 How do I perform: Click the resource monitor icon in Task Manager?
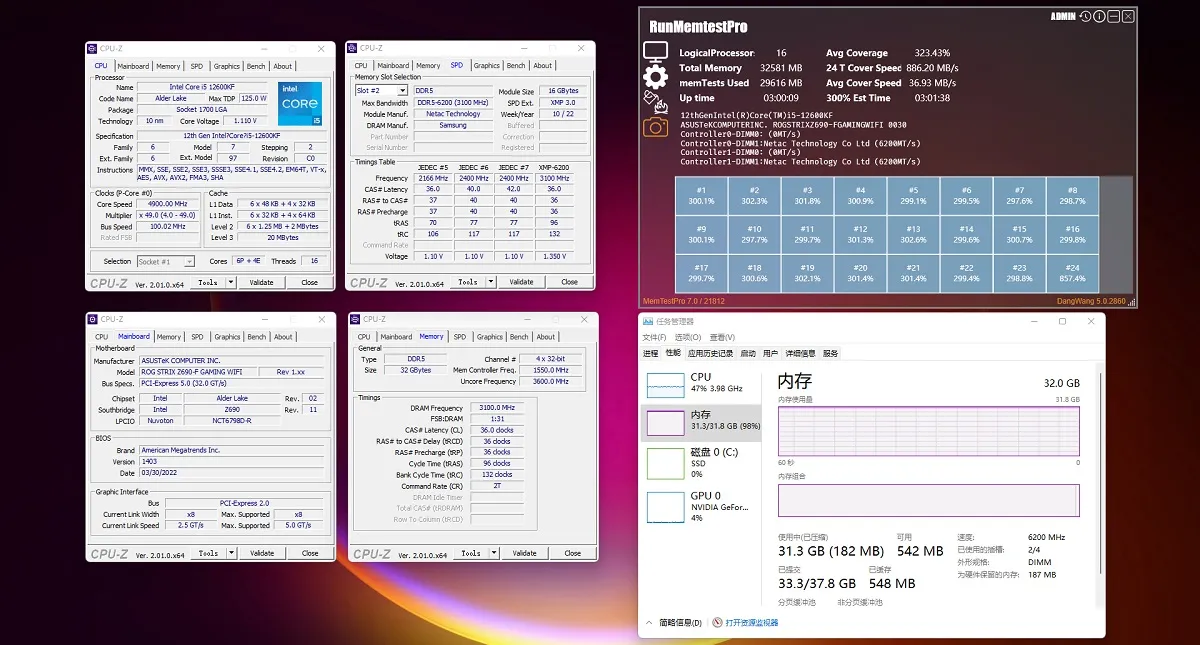pos(717,622)
